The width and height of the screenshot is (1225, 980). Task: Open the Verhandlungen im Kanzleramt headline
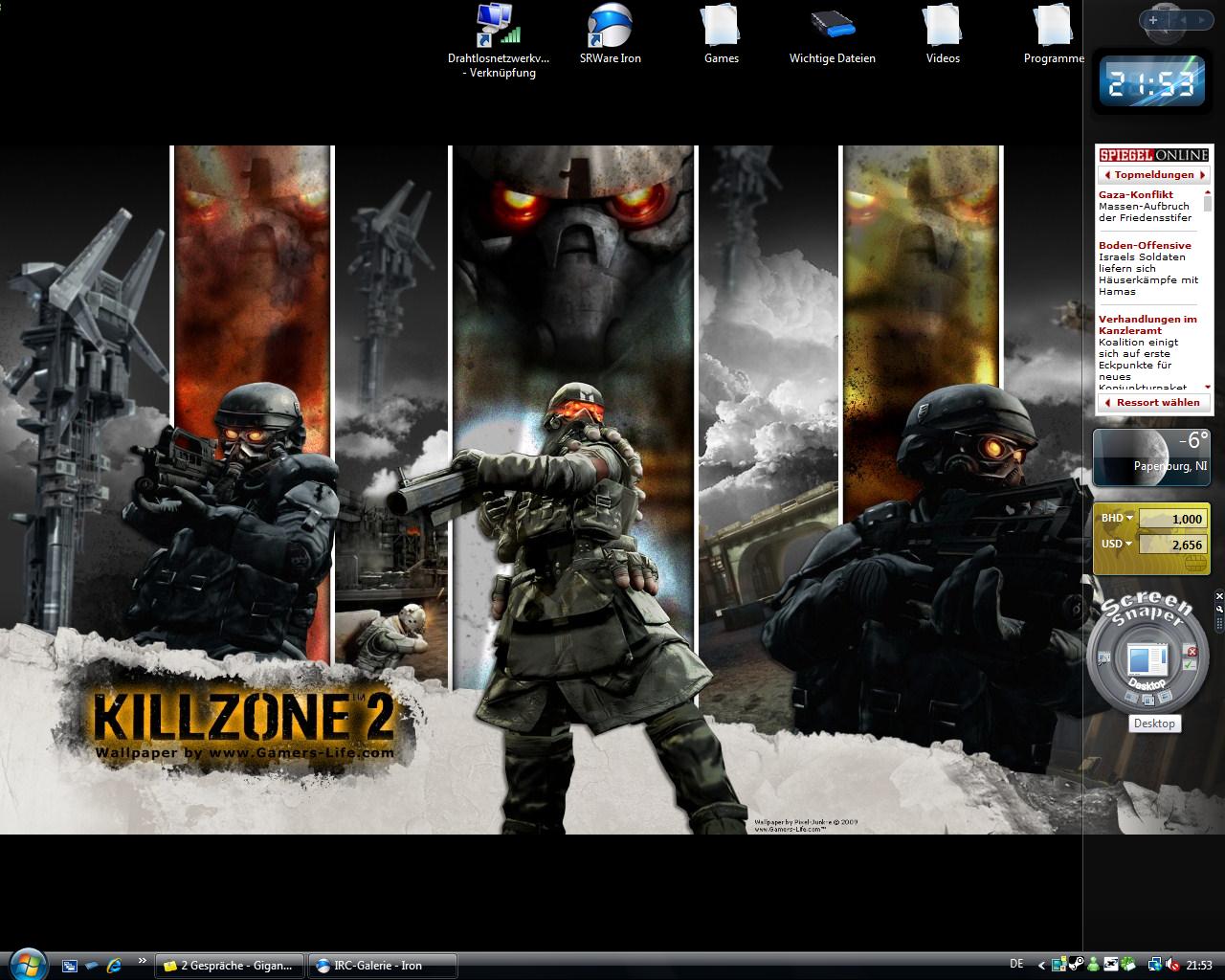point(1147,324)
